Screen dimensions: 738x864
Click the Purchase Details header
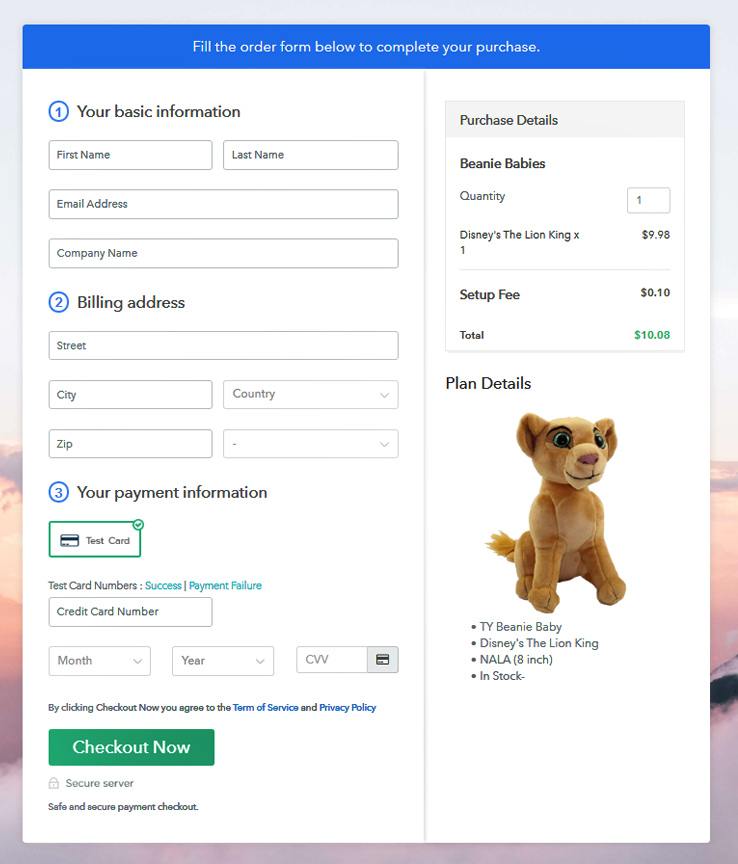(x=564, y=120)
